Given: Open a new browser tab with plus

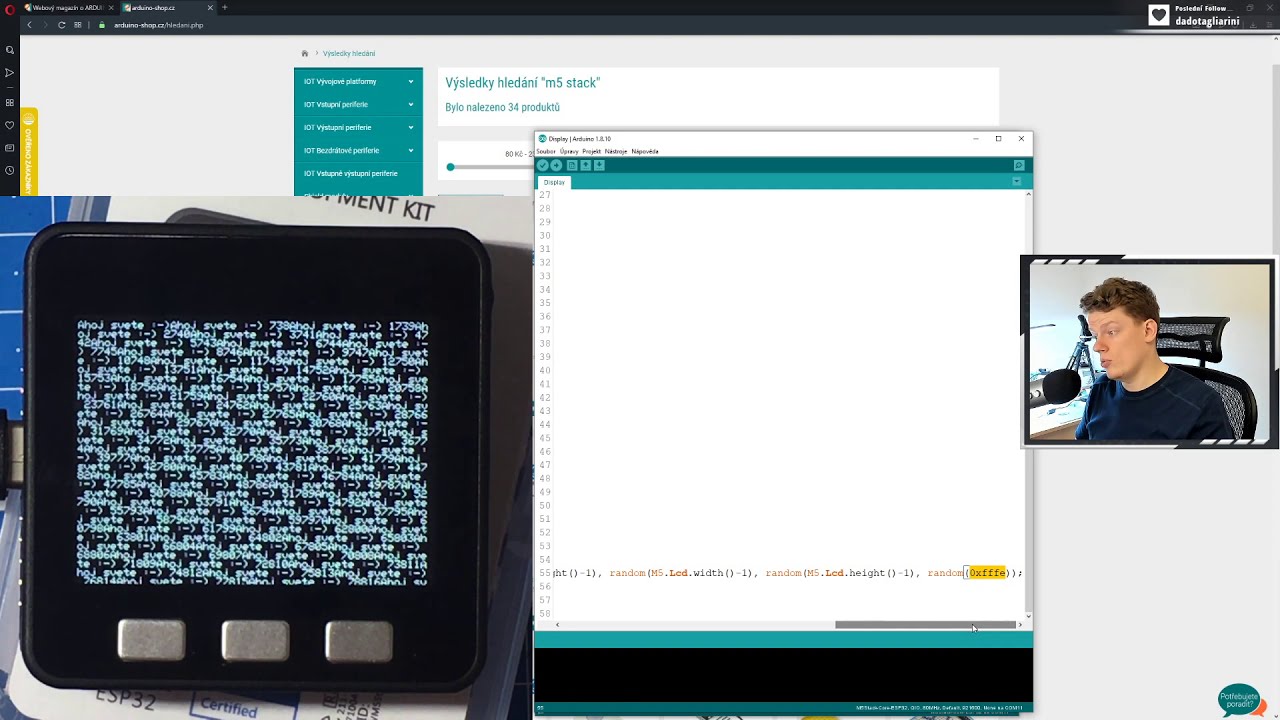Looking at the screenshot, I should (x=224, y=8).
